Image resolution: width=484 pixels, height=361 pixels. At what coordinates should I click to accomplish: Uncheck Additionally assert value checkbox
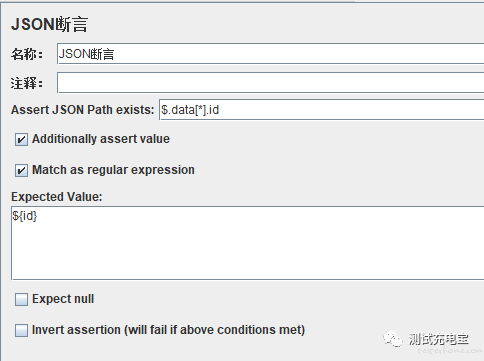pos(21,139)
